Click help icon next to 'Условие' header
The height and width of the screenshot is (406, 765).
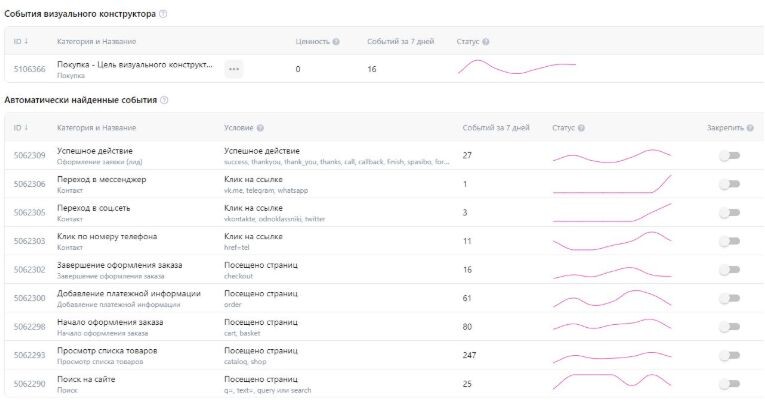click(x=260, y=128)
